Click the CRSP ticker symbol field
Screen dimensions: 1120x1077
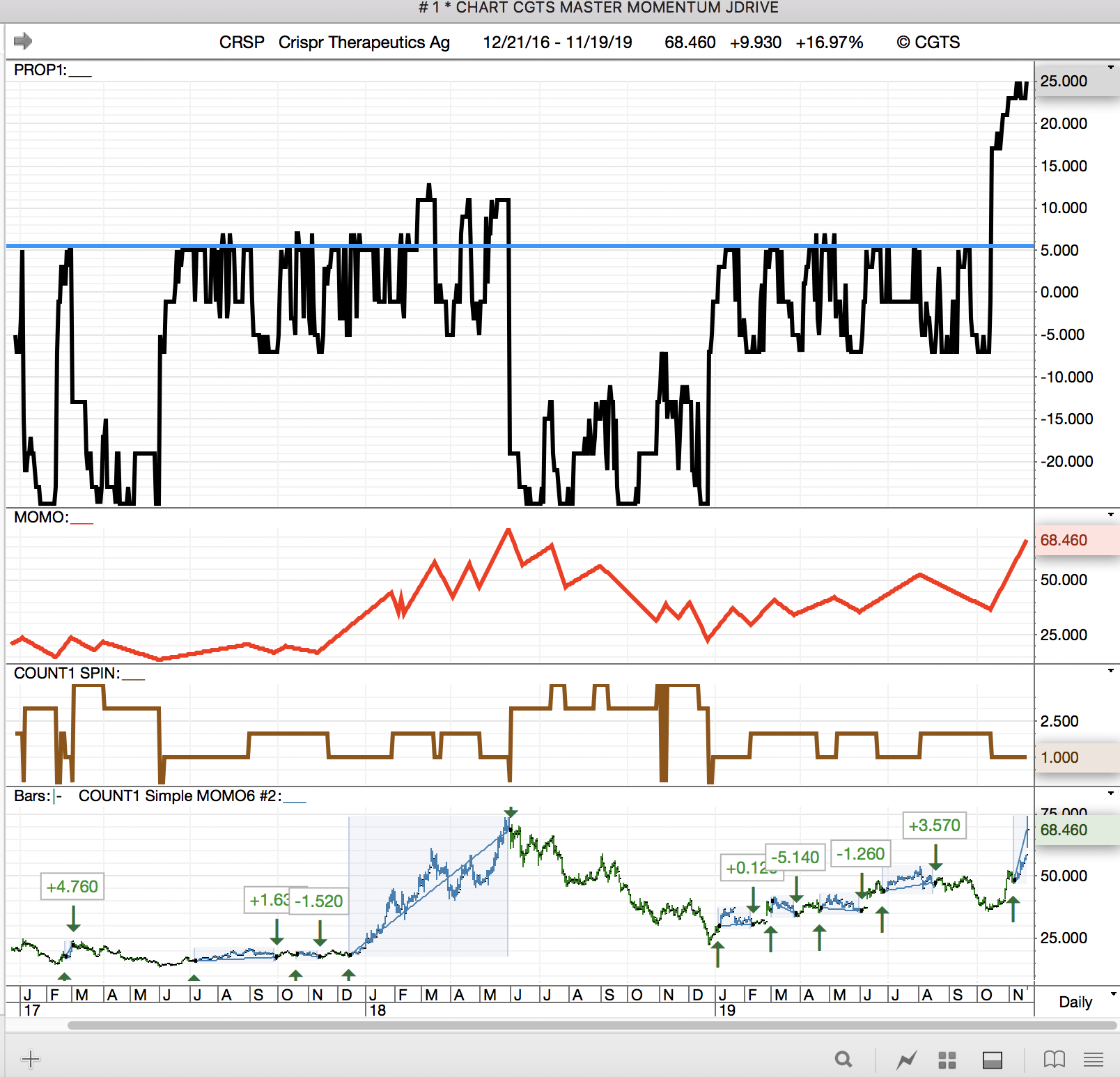(241, 42)
